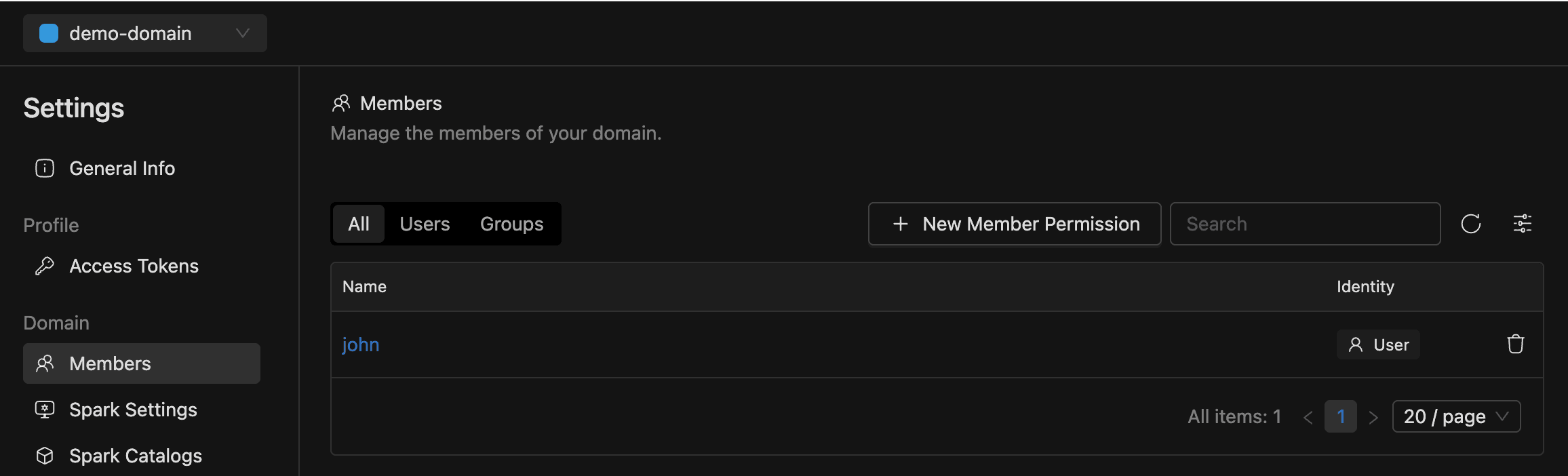The height and width of the screenshot is (476, 1568).
Task: Focus the Search input field
Action: (x=1305, y=224)
